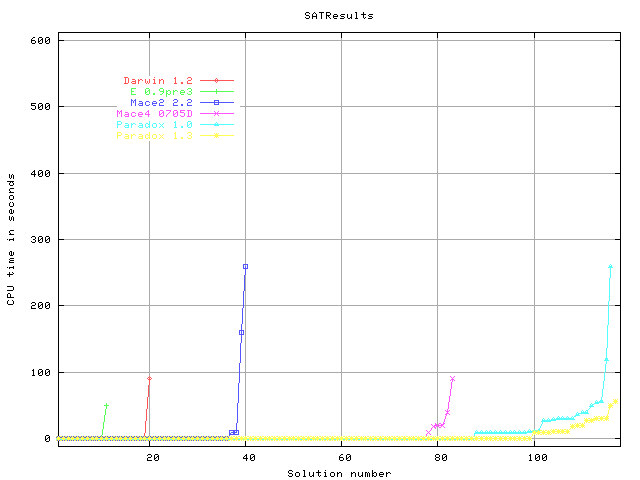Click the Mace2 square point near 160 seconds

(241, 333)
